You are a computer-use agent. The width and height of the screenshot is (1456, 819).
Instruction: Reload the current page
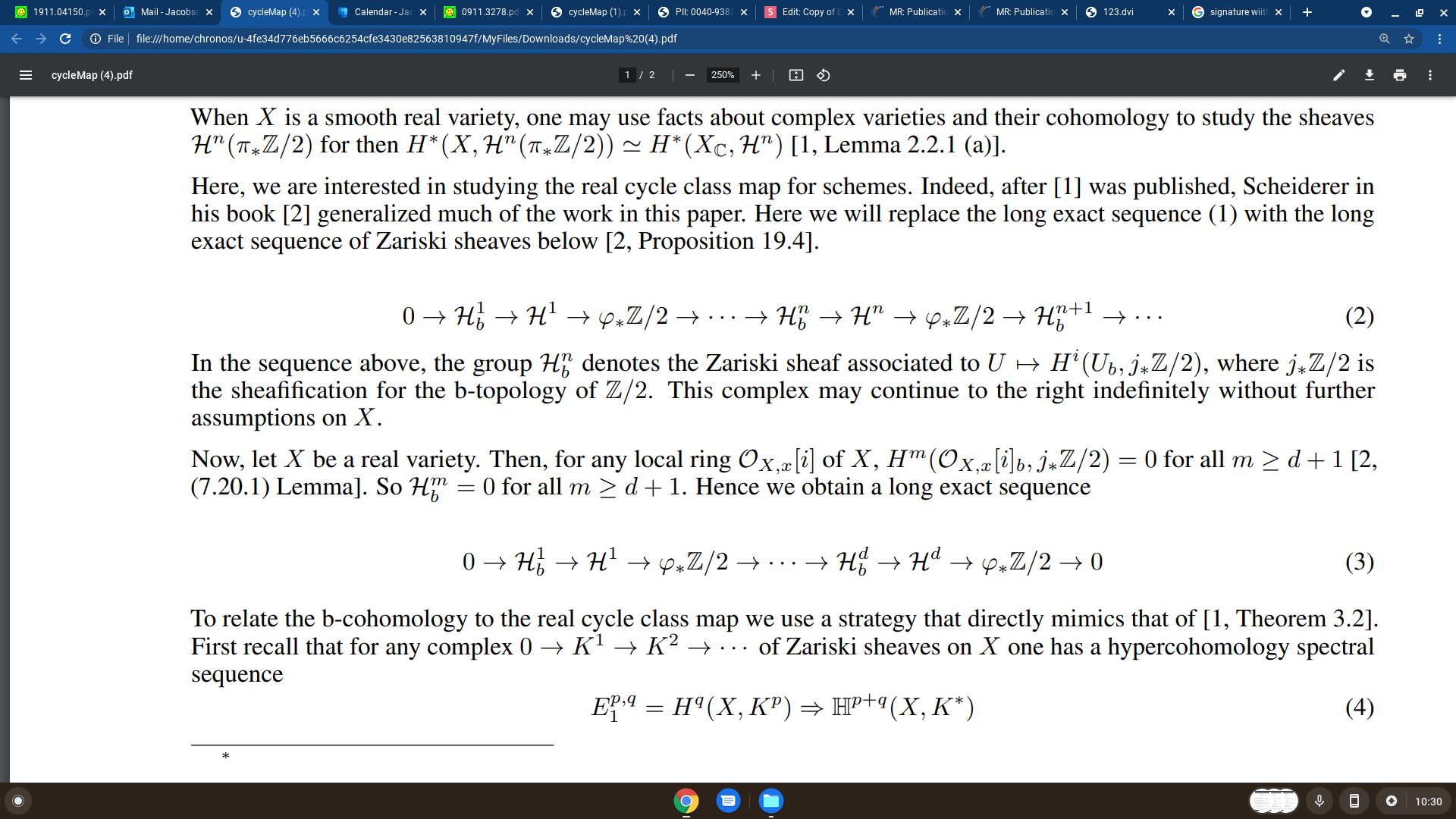pos(65,39)
